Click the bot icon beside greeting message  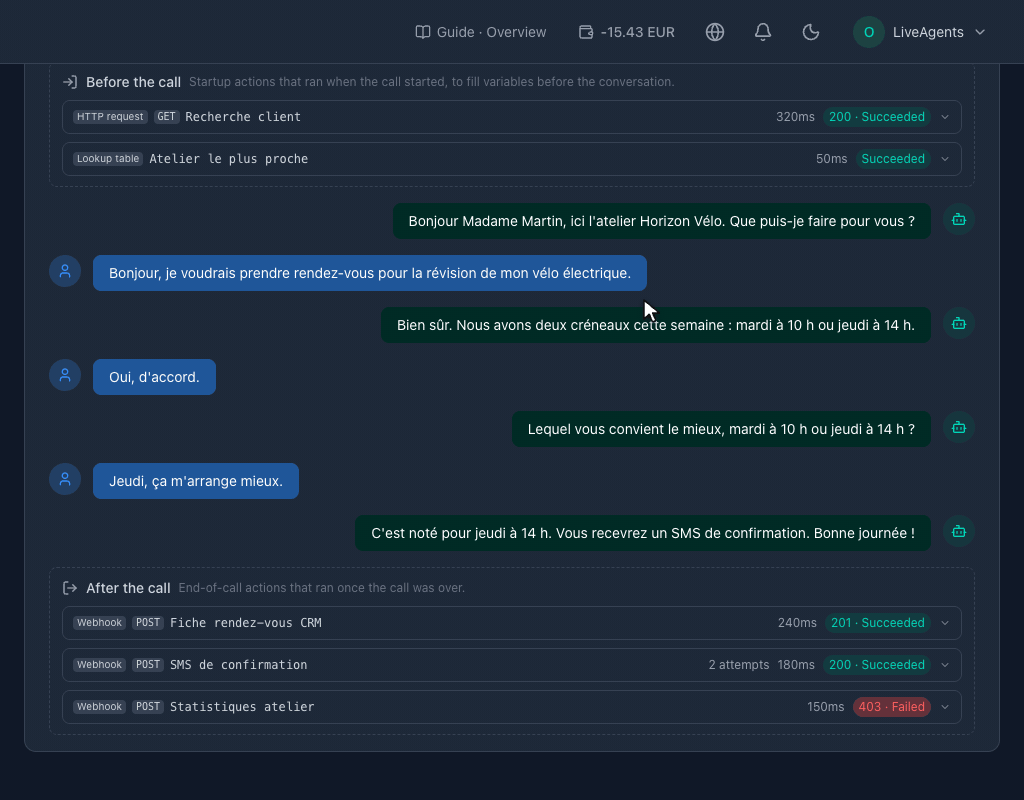(x=959, y=219)
